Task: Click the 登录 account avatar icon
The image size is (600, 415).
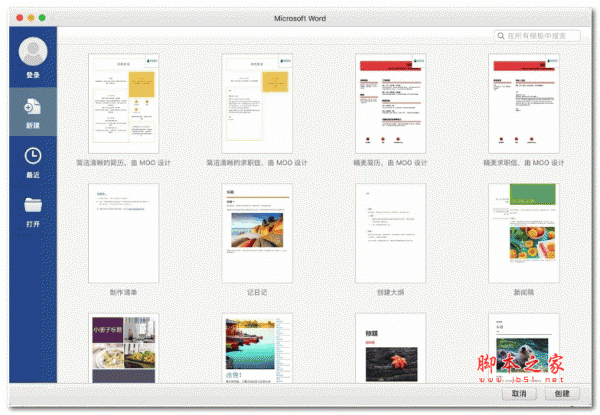Action: [33, 52]
